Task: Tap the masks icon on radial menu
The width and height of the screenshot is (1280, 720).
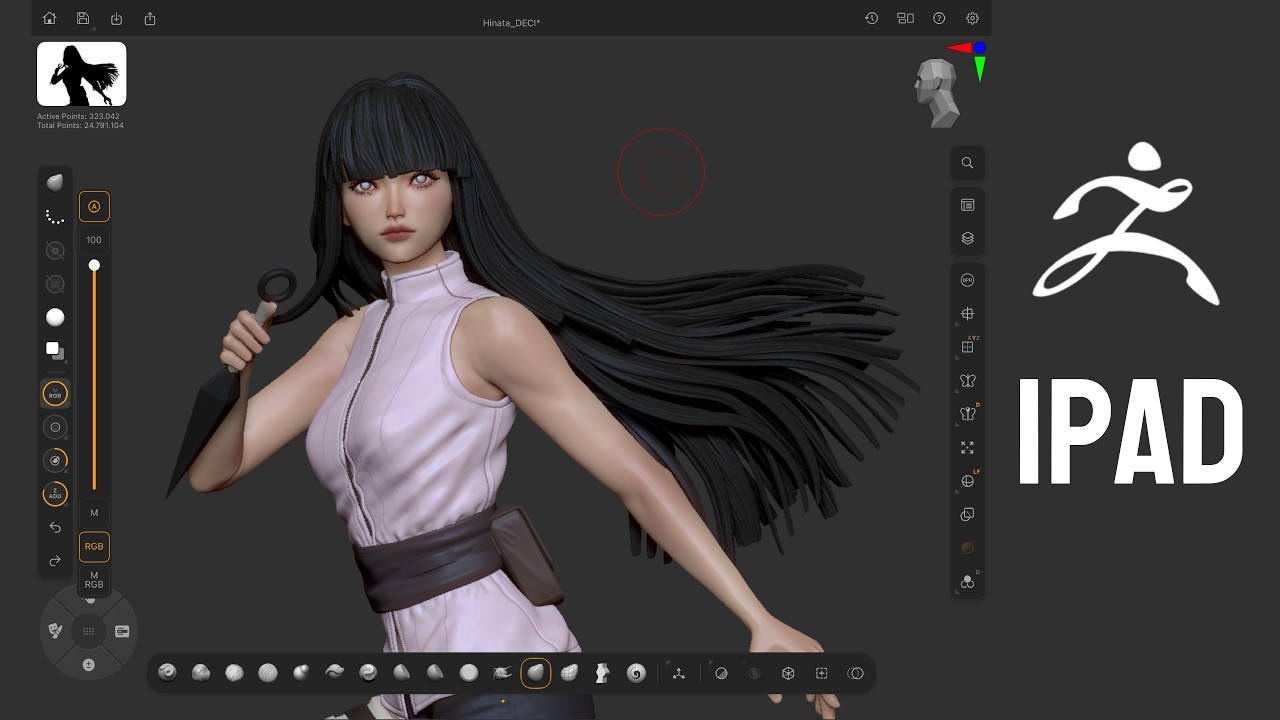Action: click(x=56, y=631)
